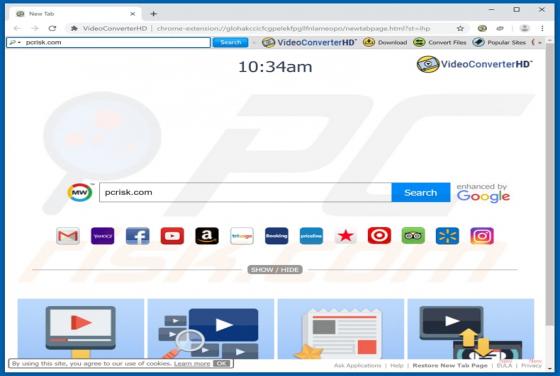The image size is (560, 376).
Task: Click the second extension icon in Chrome toolbar
Action: point(500,28)
